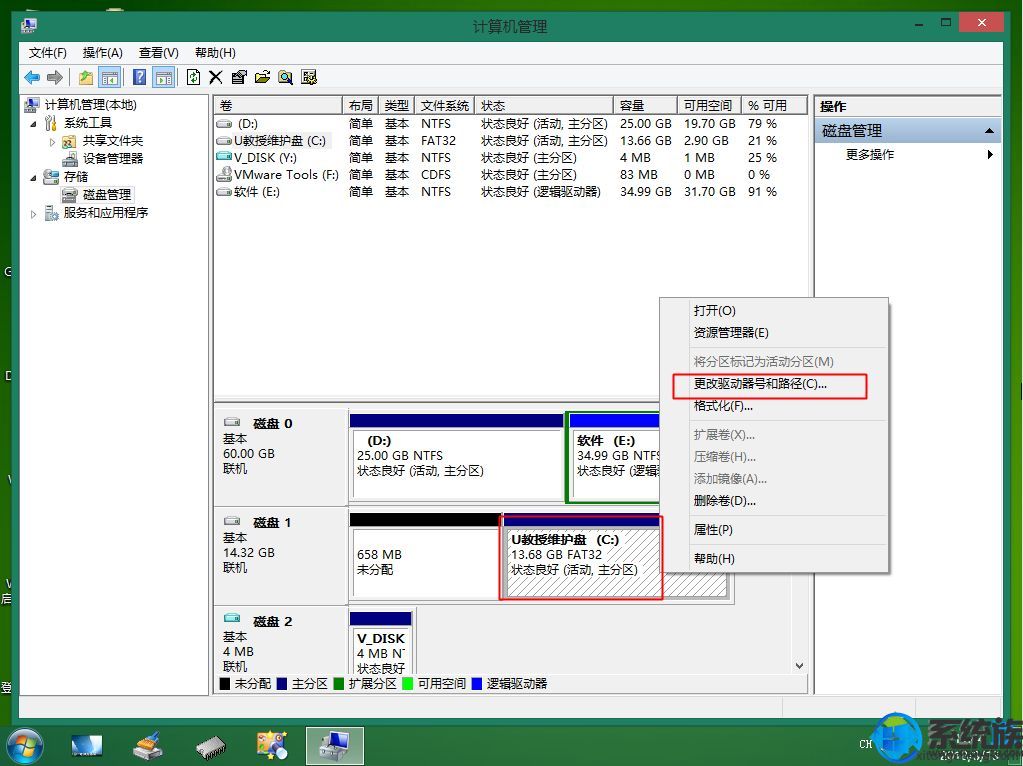This screenshot has height=766, width=1023.
Task: Toggle the show/hide action pane toolbar icon
Action: [163, 78]
